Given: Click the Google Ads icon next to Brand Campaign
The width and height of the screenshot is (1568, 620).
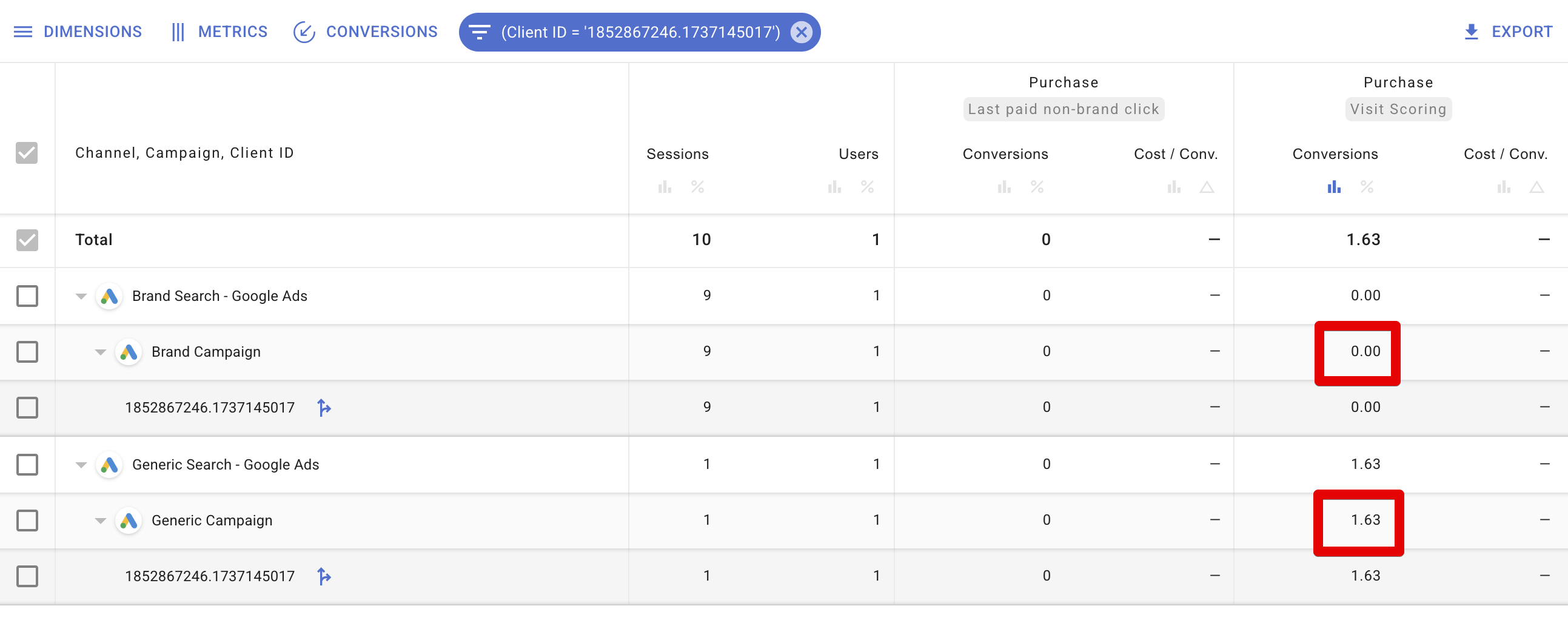Looking at the screenshot, I should (129, 351).
